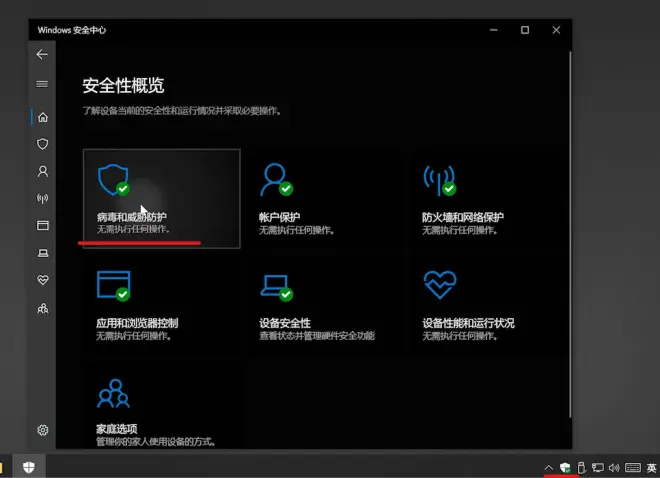Open 设备性能和运行状况 tile label
The height and width of the screenshot is (478, 660).
point(468,323)
